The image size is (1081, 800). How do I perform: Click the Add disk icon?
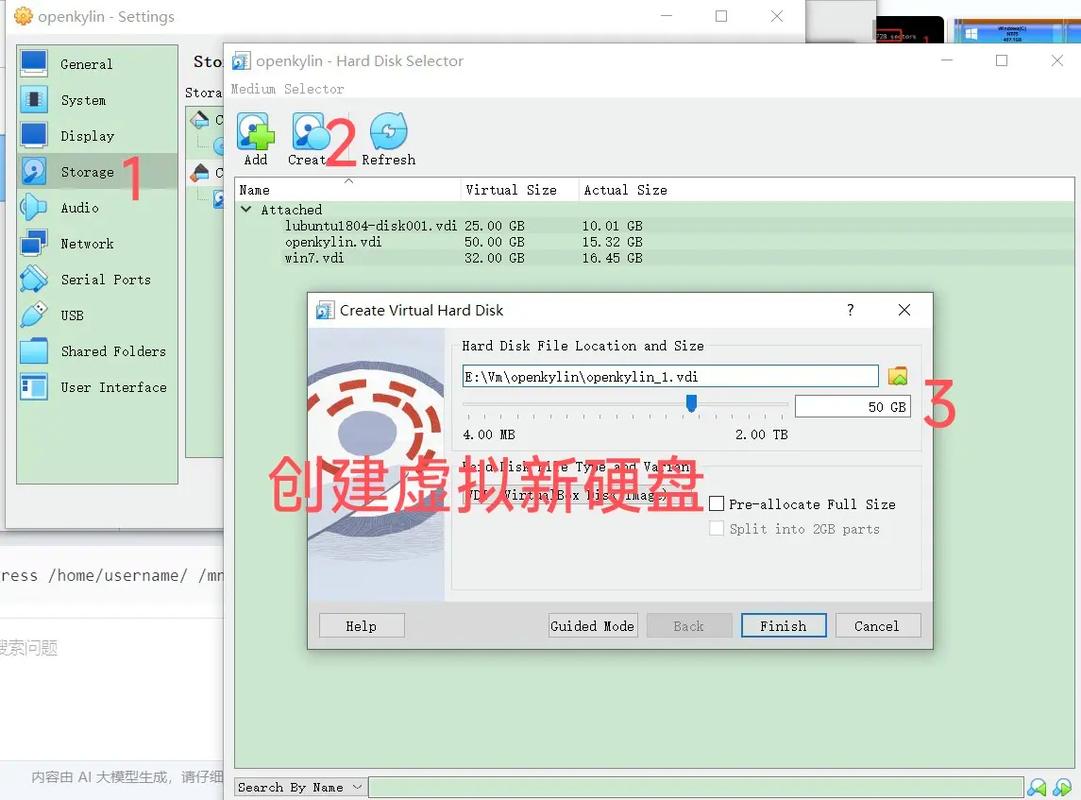pos(255,131)
